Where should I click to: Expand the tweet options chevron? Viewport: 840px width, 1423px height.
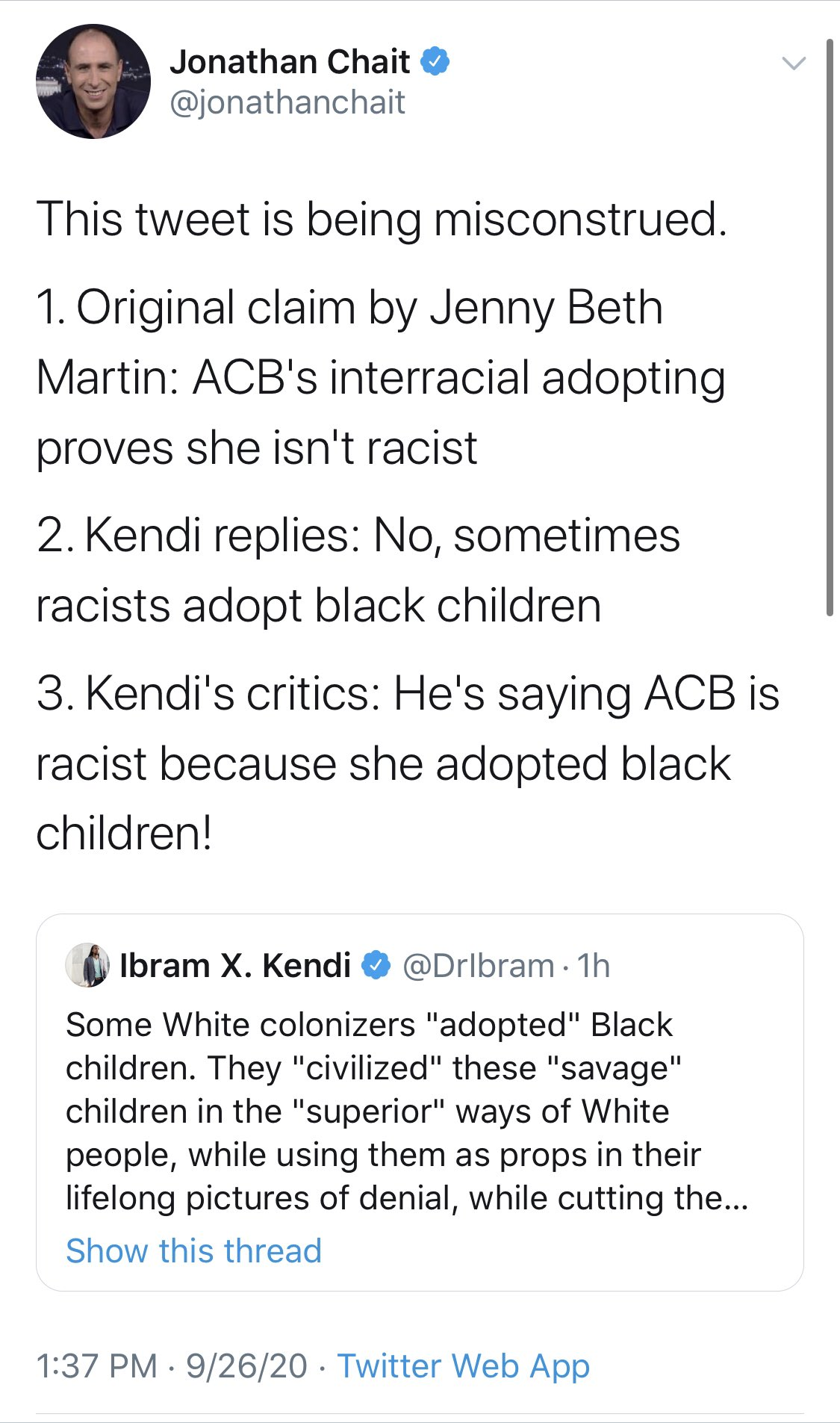[794, 63]
